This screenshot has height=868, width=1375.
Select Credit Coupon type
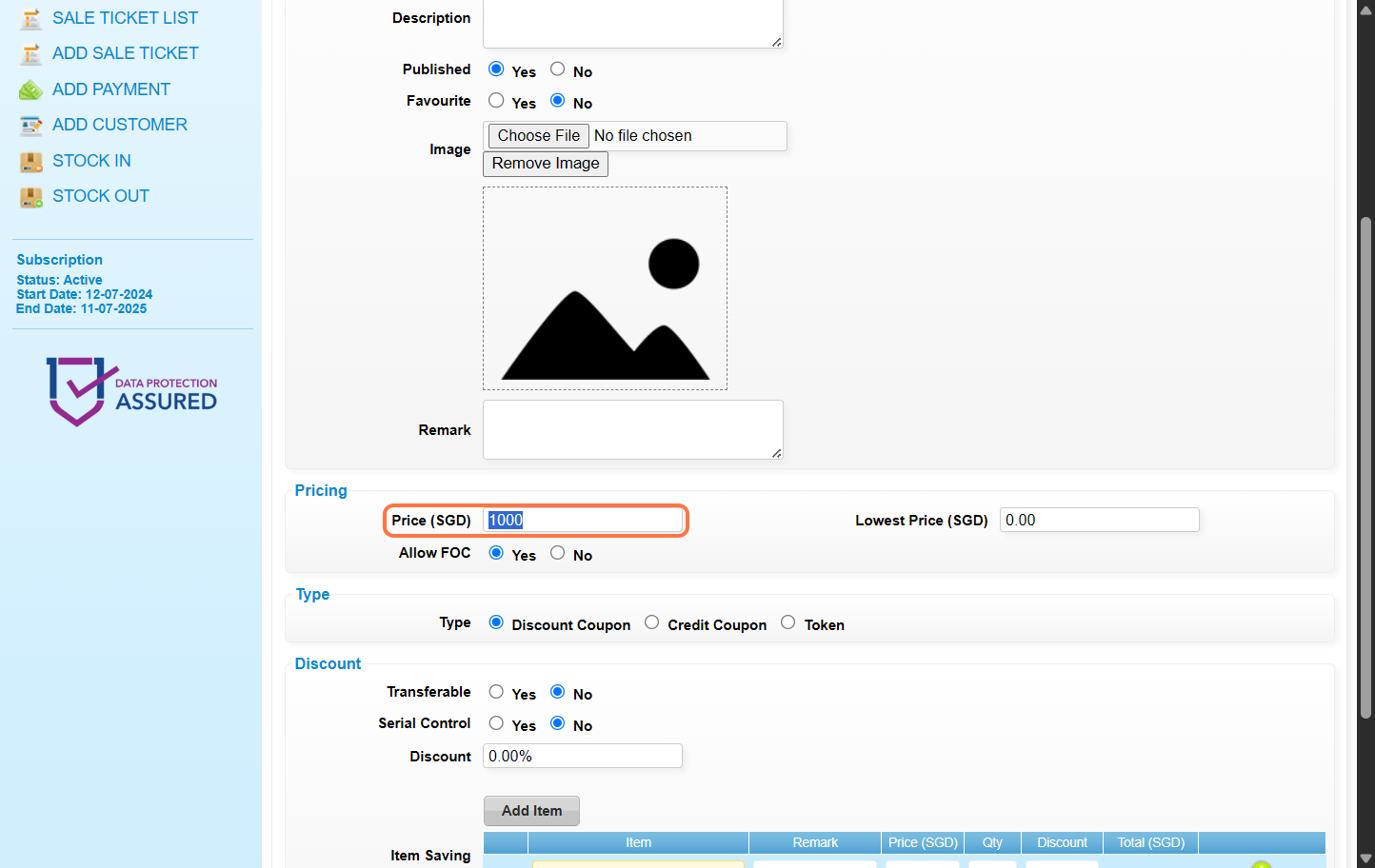[652, 622]
